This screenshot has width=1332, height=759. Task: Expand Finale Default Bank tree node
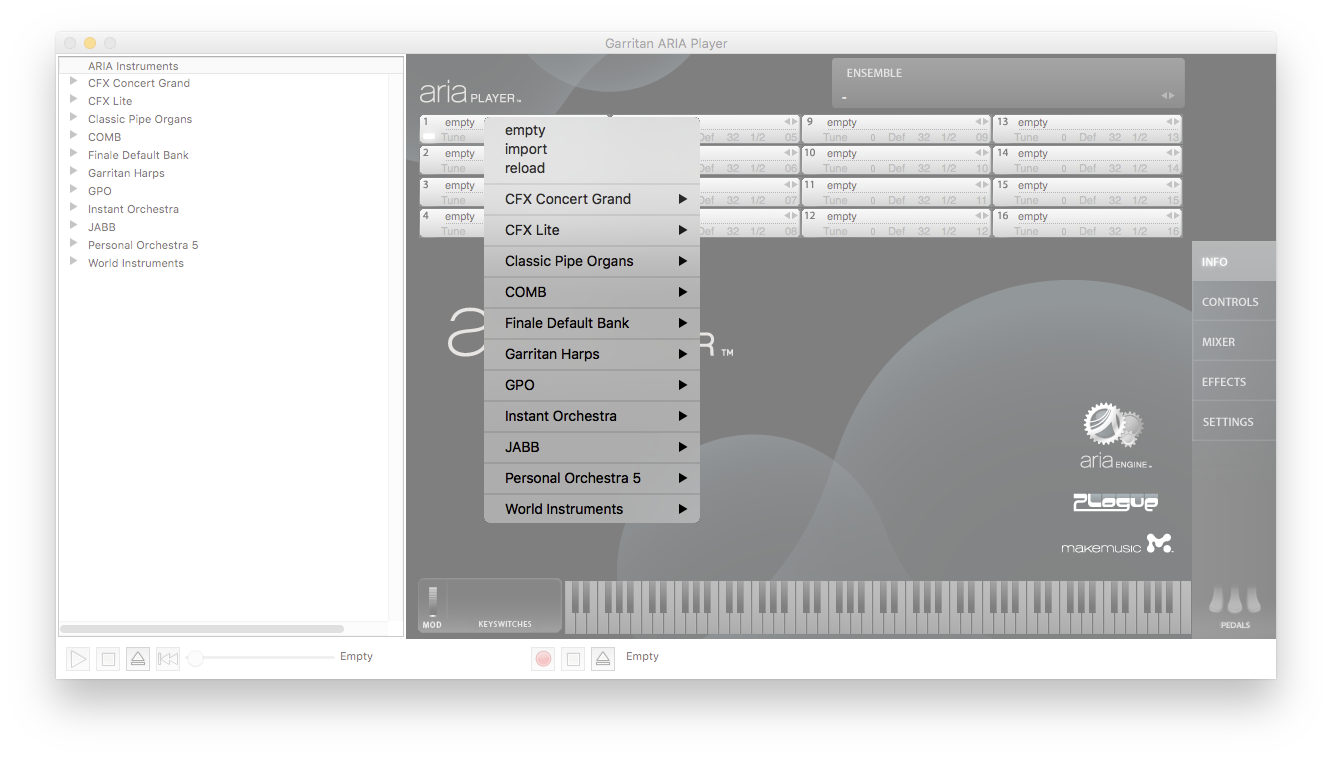74,154
